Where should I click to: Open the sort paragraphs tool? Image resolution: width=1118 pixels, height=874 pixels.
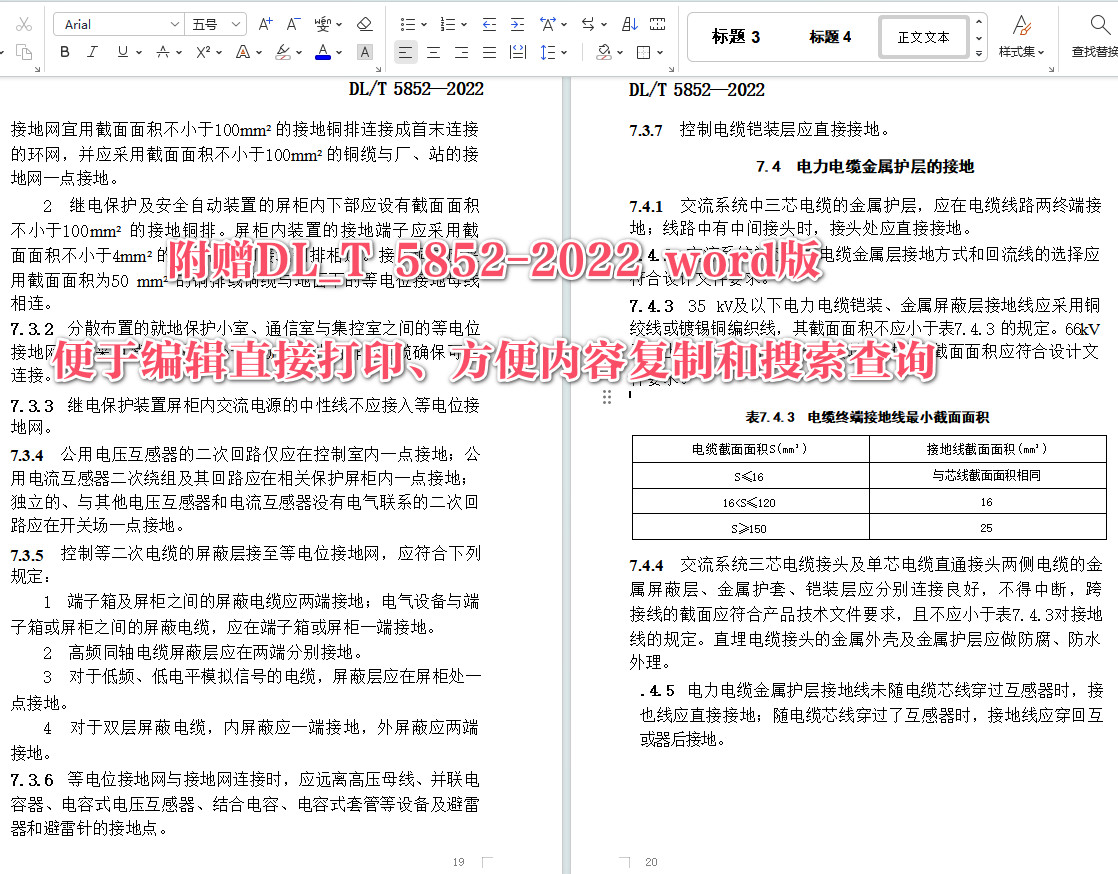click(x=630, y=24)
